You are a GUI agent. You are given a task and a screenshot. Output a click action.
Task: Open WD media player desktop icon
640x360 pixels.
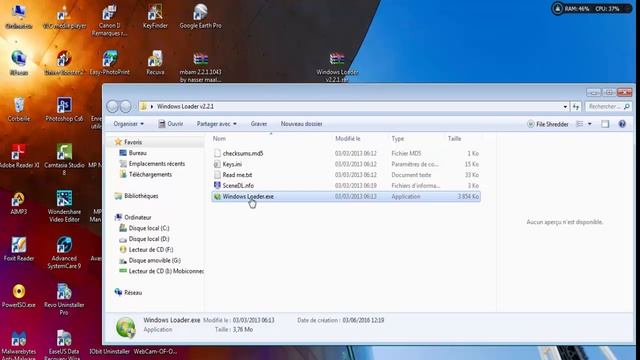tap(64, 16)
